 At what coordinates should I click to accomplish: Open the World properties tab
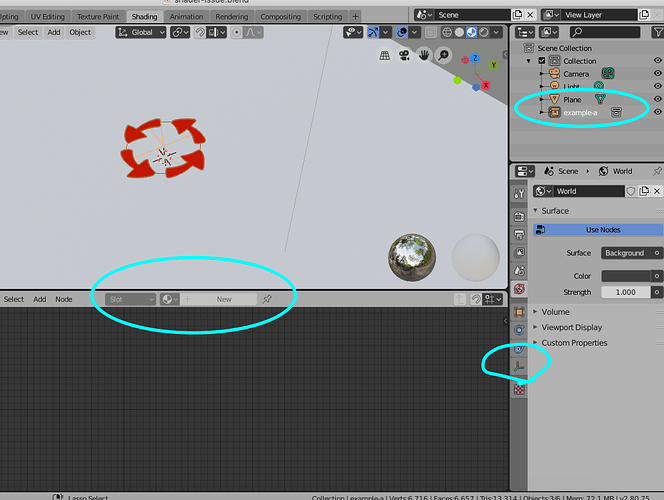click(x=519, y=289)
